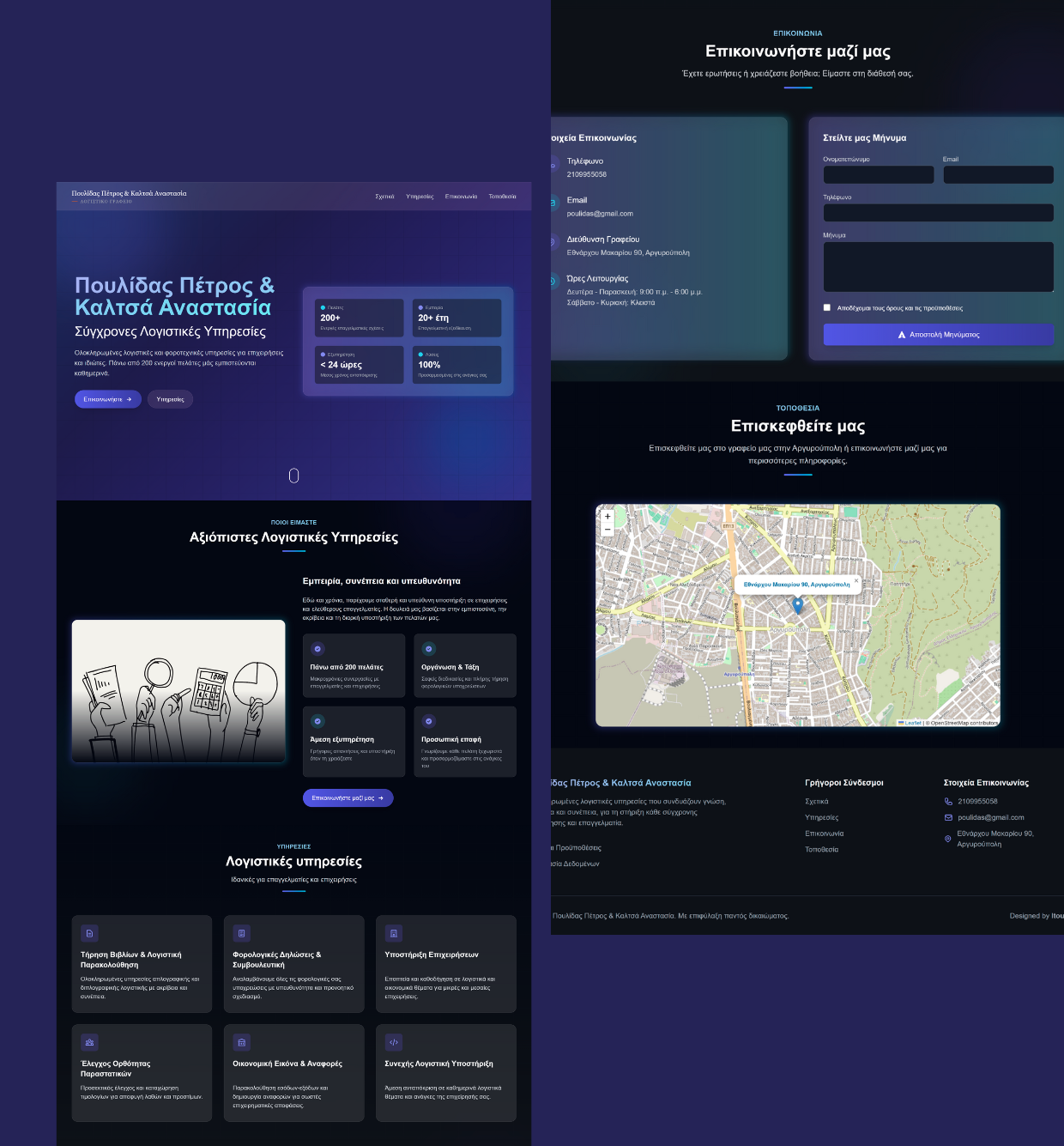Click the scroll-down mouse icon in hero
Screen dimensions: 1064x1146
coord(293,476)
